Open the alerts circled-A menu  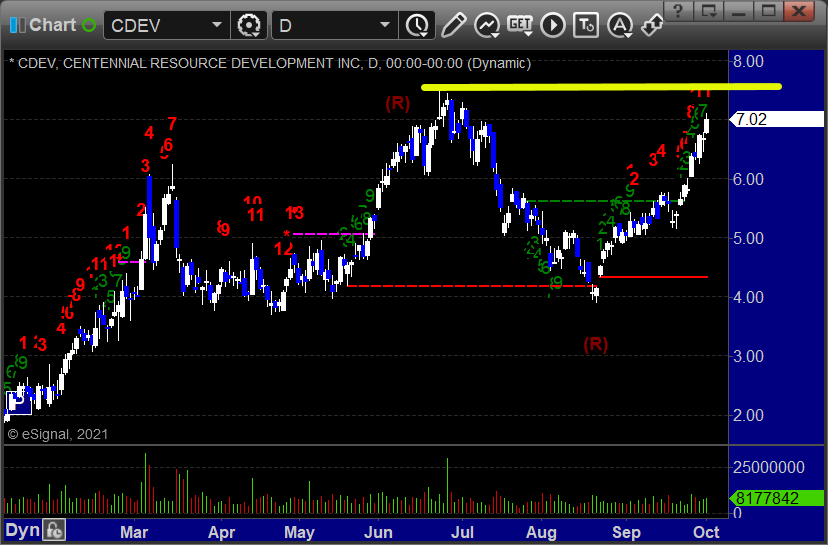pyautogui.click(x=620, y=25)
